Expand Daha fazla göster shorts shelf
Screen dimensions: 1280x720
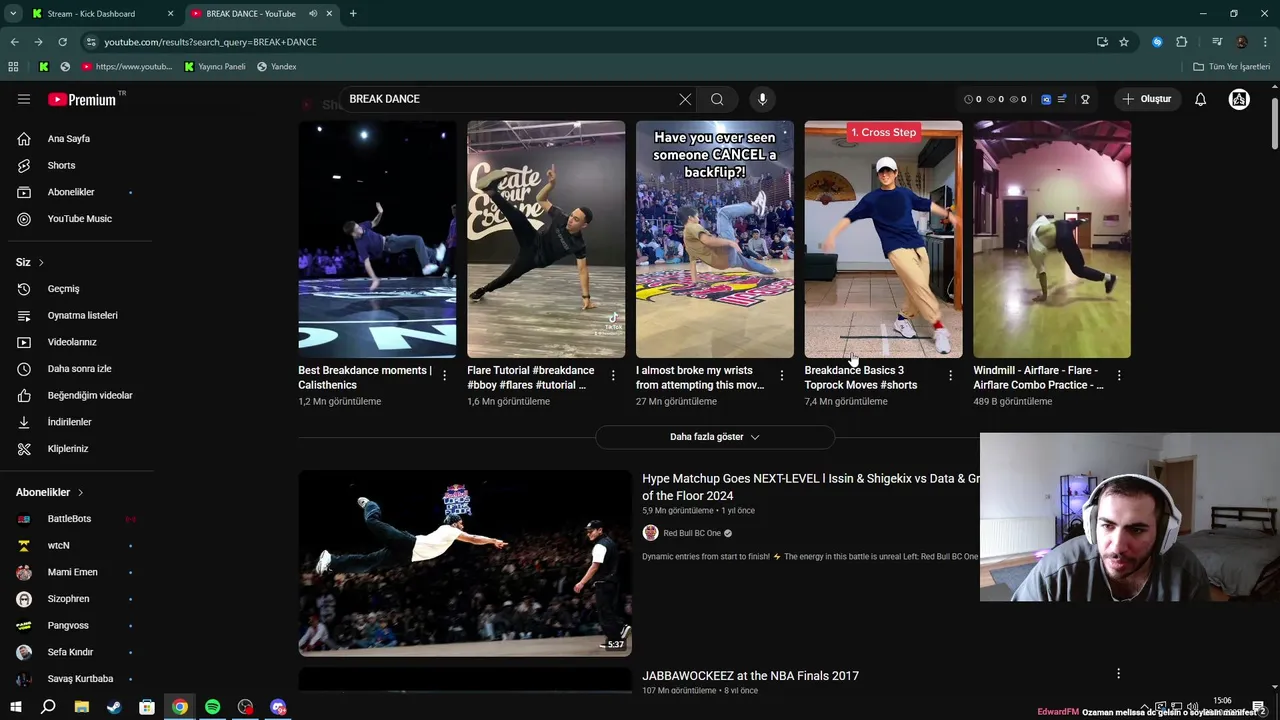(715, 437)
